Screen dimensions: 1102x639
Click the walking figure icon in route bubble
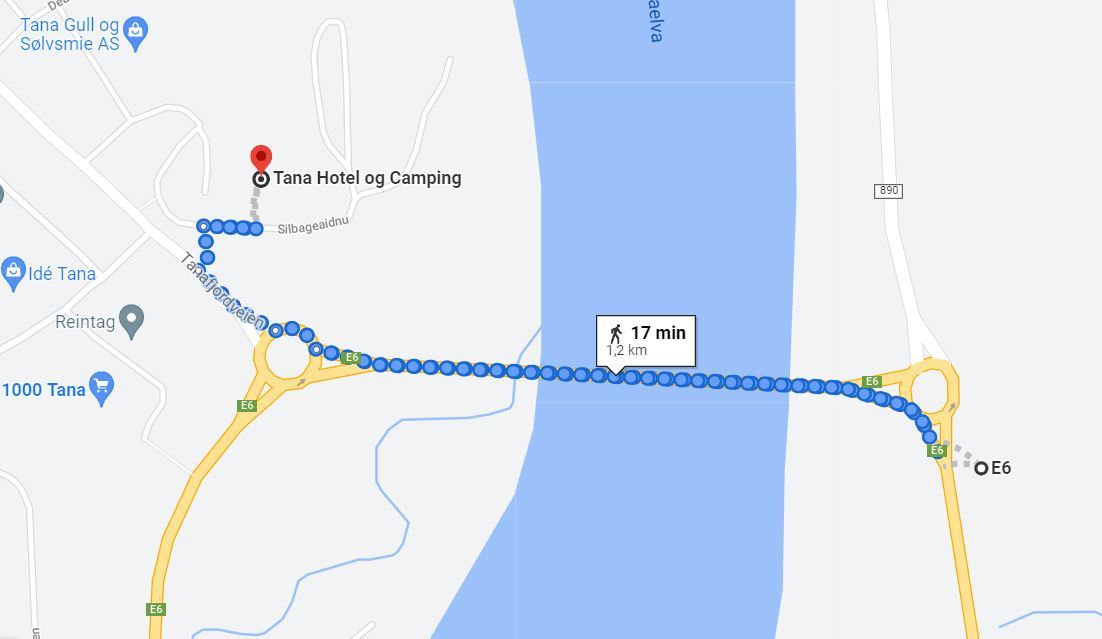click(616, 333)
